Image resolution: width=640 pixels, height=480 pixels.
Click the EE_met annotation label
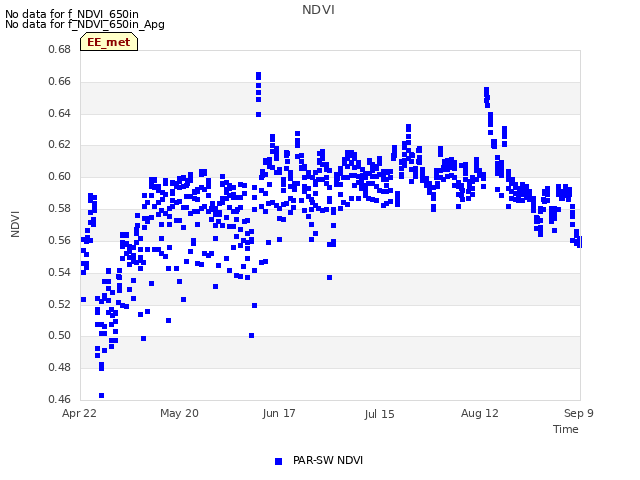point(109,42)
